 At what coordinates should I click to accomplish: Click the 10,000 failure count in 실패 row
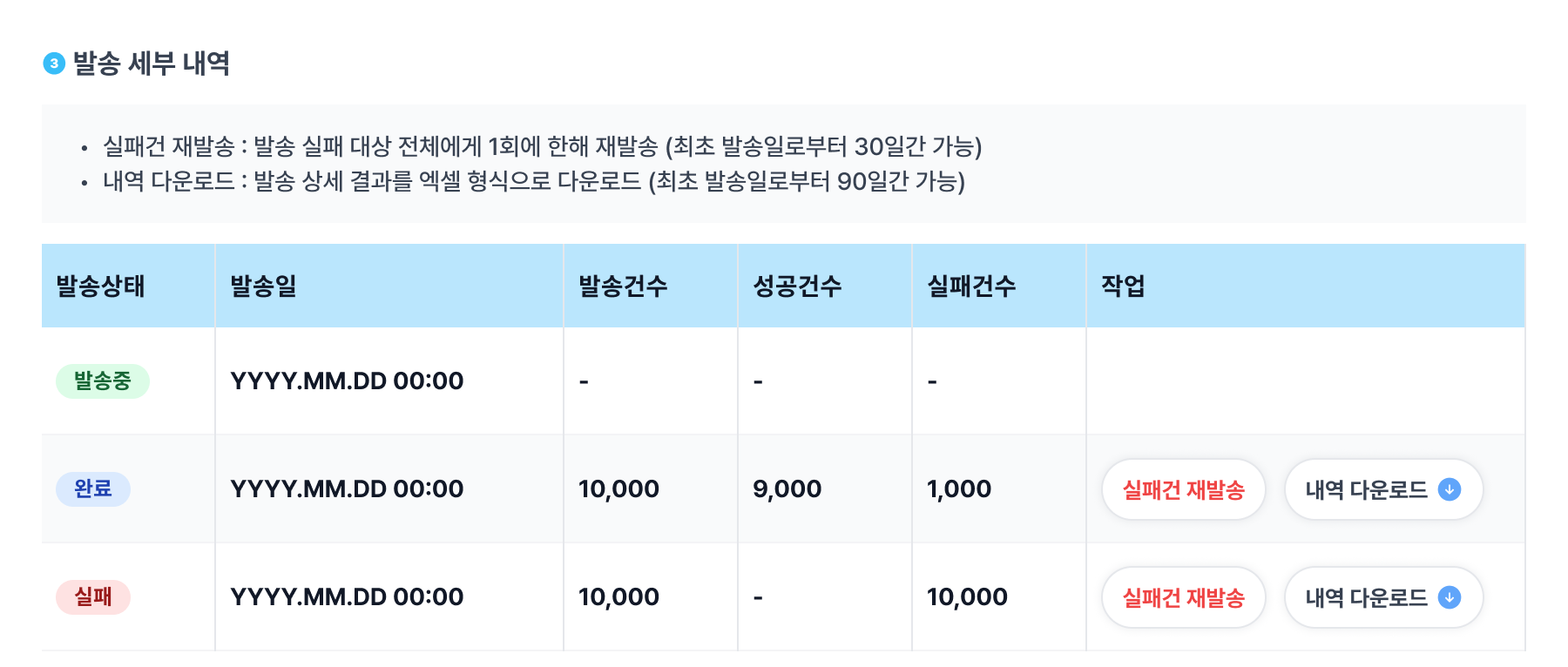[967, 597]
